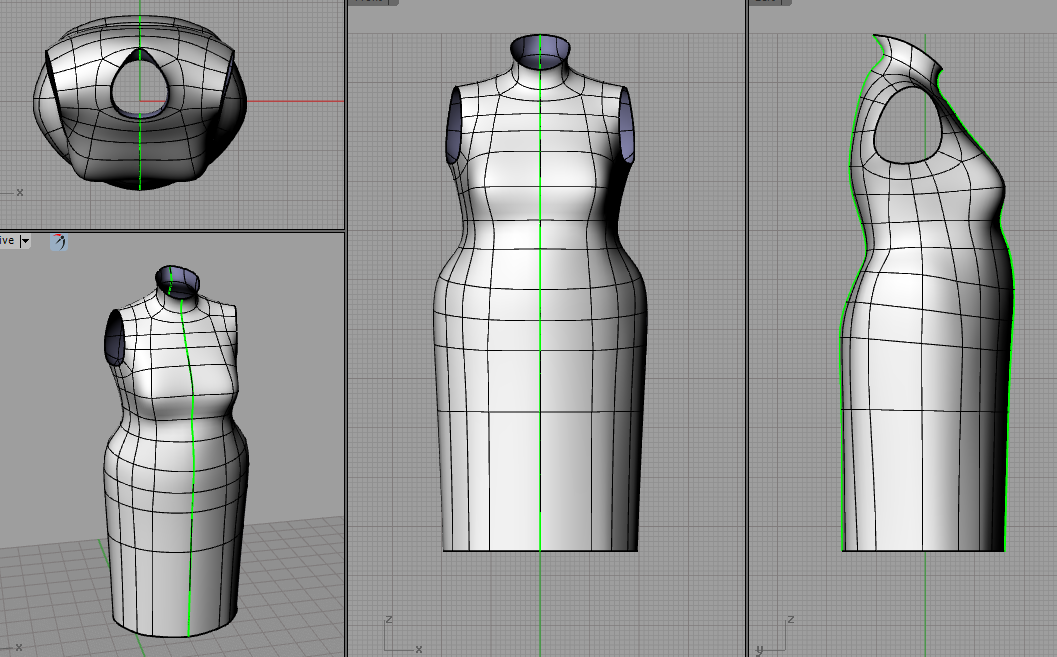Select the armhole in Perspective viewport

116,337
